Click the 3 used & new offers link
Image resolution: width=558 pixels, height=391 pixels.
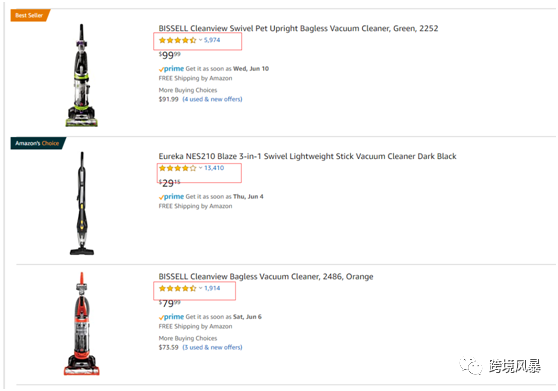(x=212, y=347)
